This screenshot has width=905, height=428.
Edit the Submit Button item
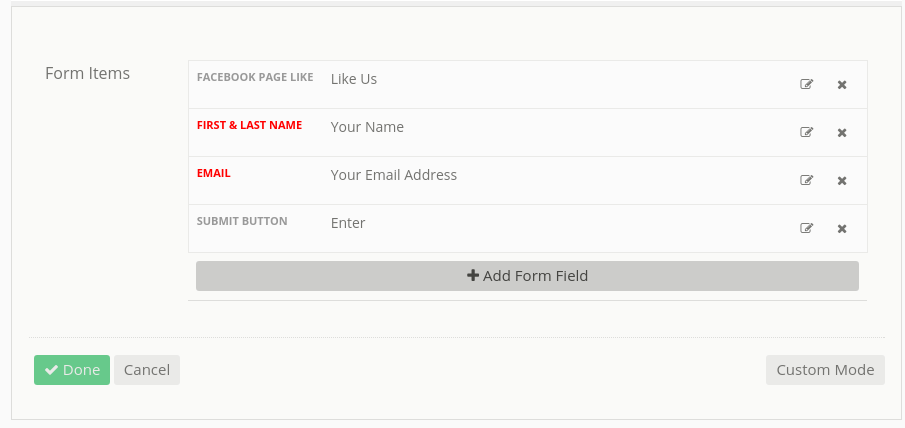pyautogui.click(x=806, y=228)
